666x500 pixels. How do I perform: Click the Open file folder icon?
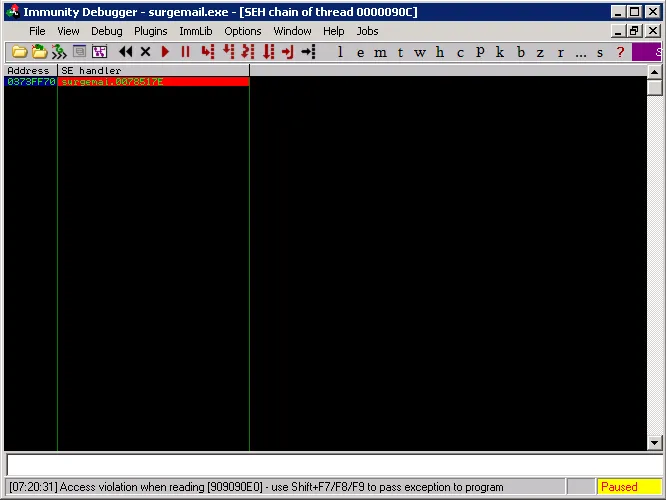pyautogui.click(x=19, y=52)
